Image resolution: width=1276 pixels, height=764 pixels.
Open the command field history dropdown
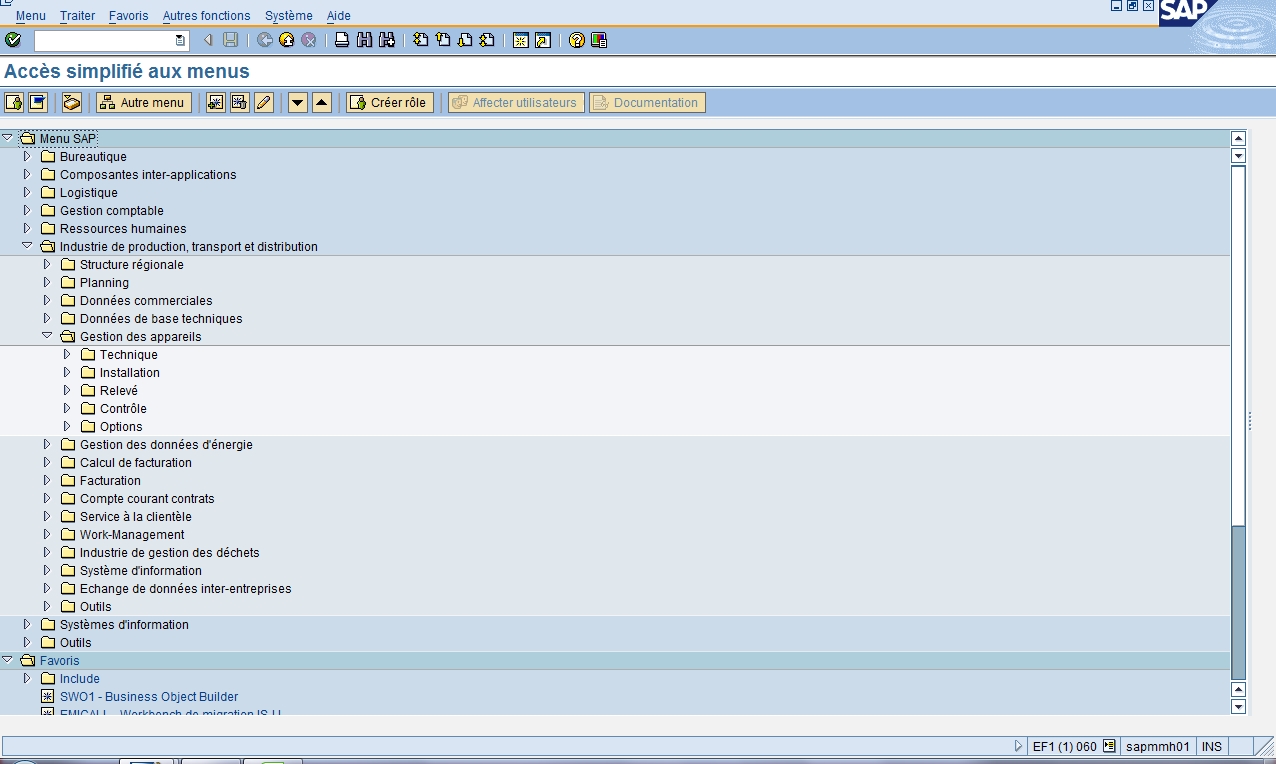(x=180, y=40)
